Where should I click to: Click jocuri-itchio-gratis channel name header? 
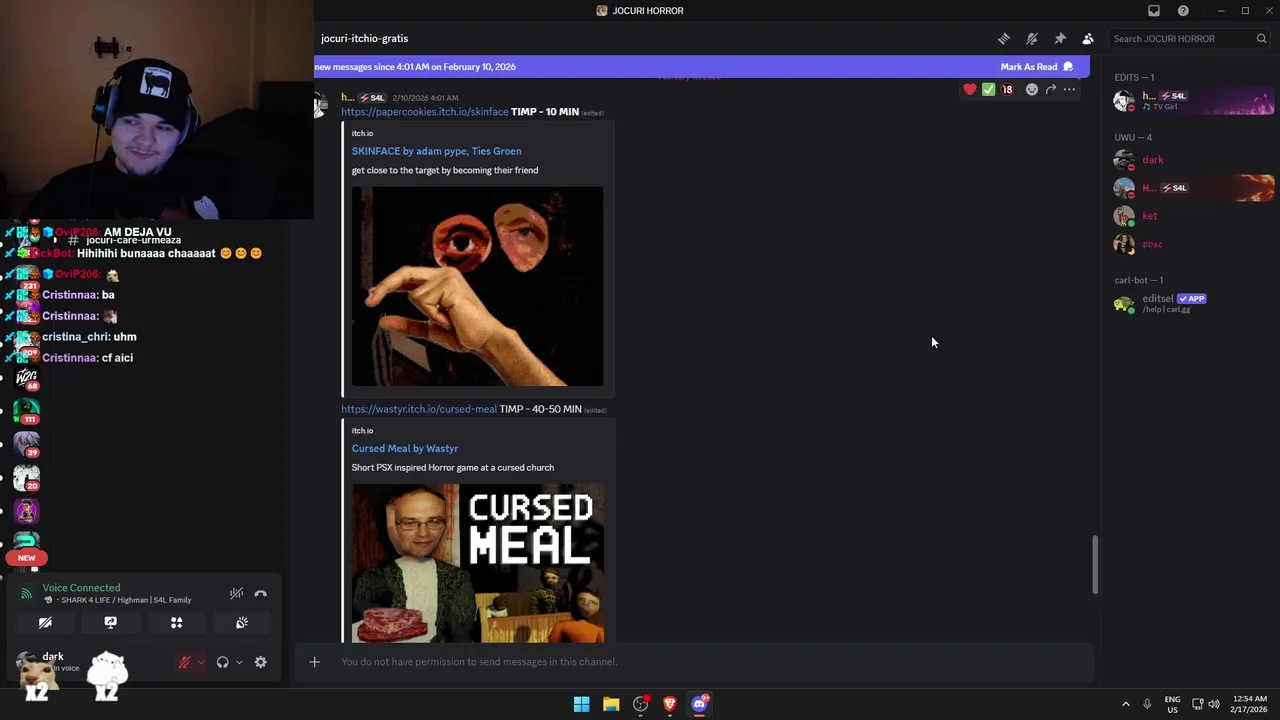[364, 39]
